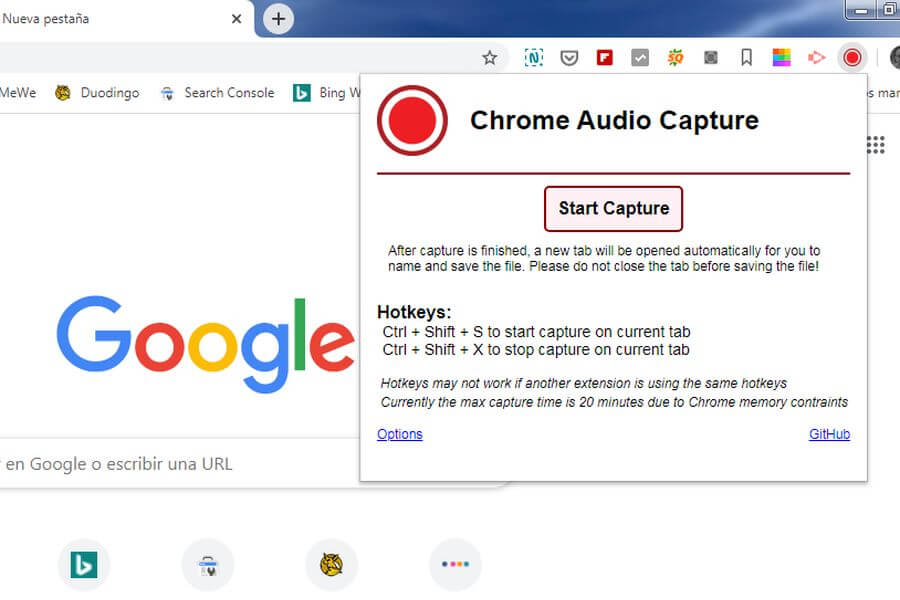Screen dimensions: 900x600
Task: Click the gray chart extension icon
Action: (640, 57)
